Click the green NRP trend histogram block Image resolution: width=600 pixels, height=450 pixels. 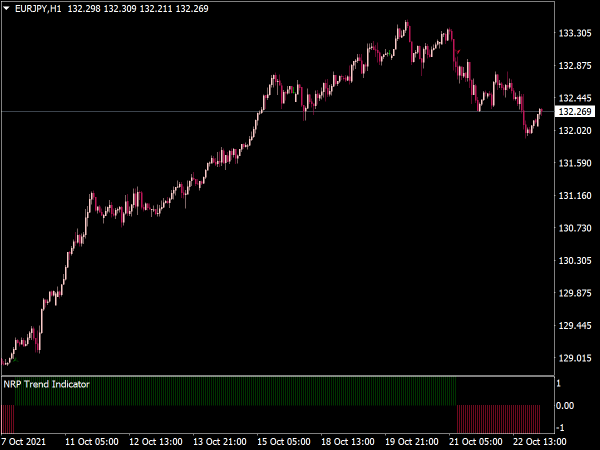pyautogui.click(x=235, y=391)
